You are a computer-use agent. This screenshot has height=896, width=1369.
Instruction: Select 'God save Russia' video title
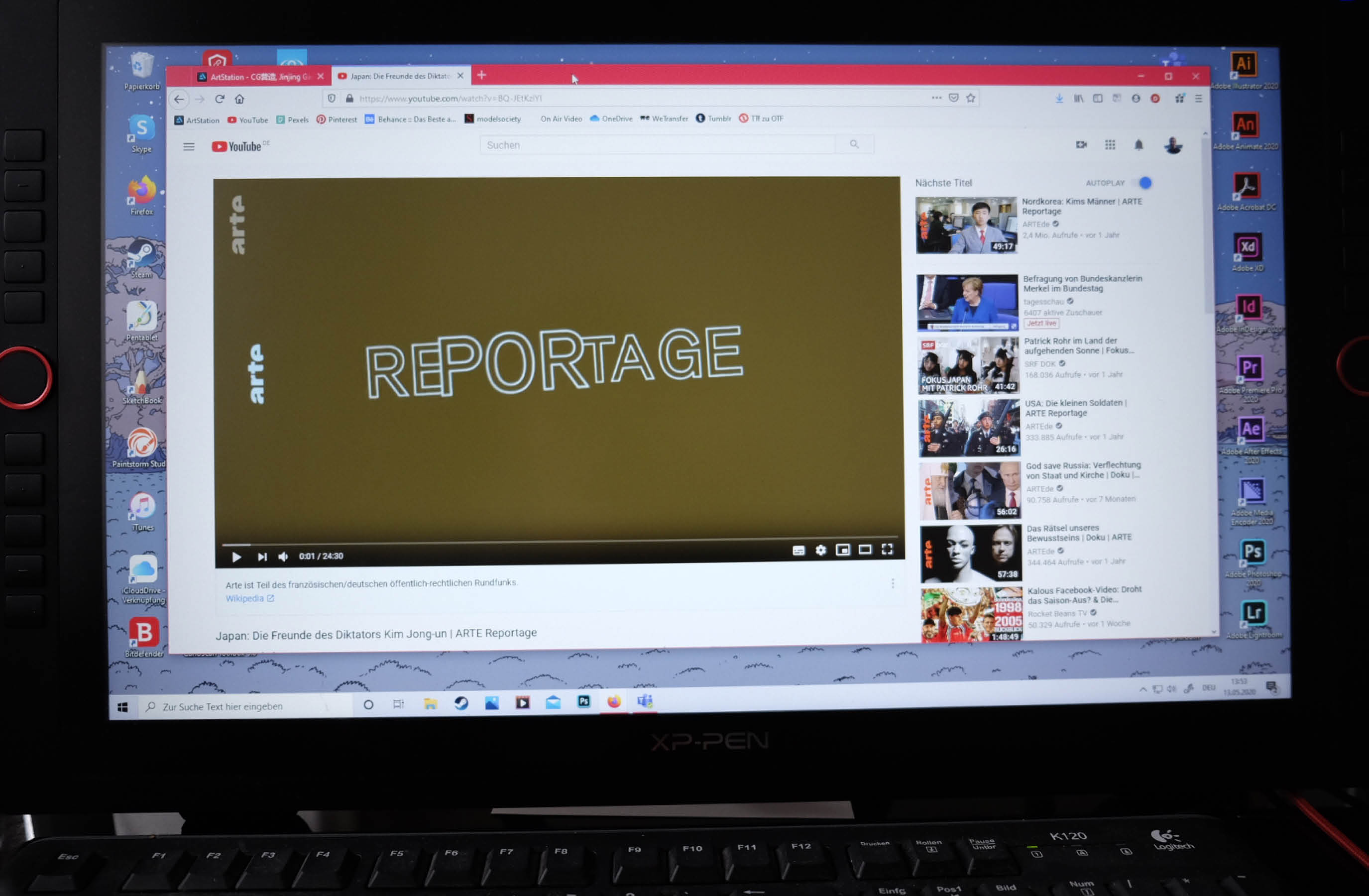(x=1083, y=470)
